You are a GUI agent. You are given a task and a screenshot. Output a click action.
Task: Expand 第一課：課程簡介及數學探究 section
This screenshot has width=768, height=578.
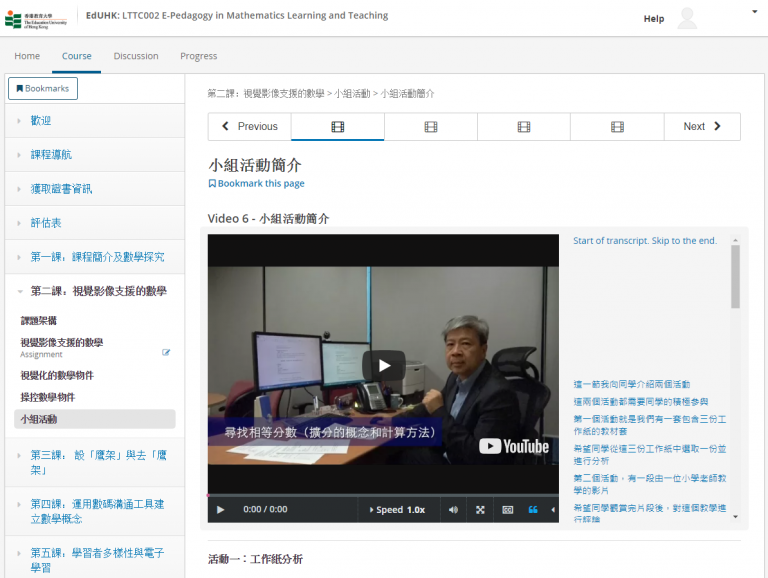click(x=95, y=257)
